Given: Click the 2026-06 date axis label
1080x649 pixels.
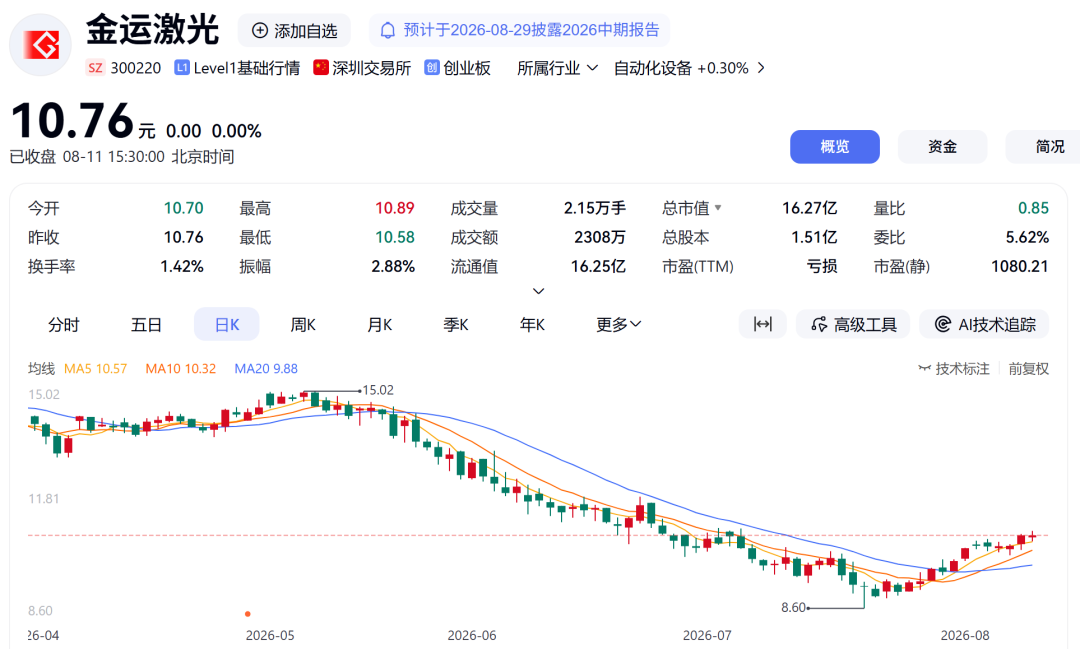Looking at the screenshot, I should coord(472,635).
